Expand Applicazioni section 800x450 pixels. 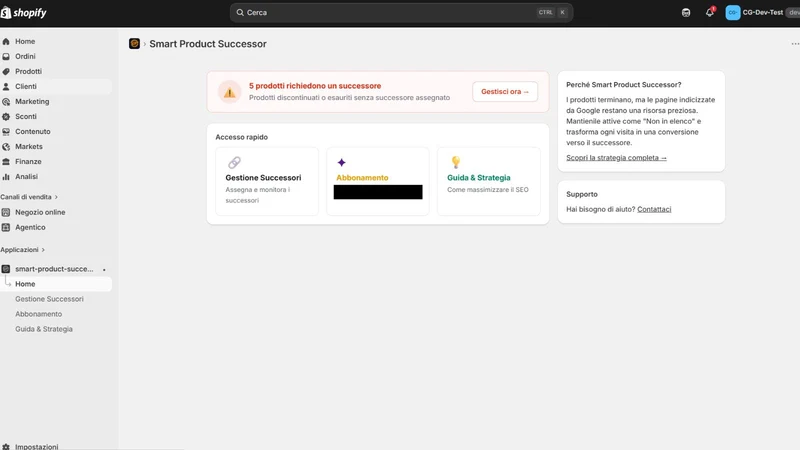[x=22, y=250]
